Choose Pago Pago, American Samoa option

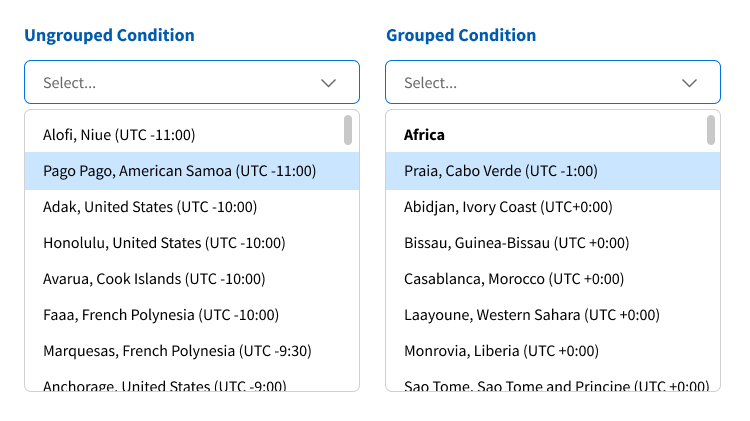(x=179, y=171)
